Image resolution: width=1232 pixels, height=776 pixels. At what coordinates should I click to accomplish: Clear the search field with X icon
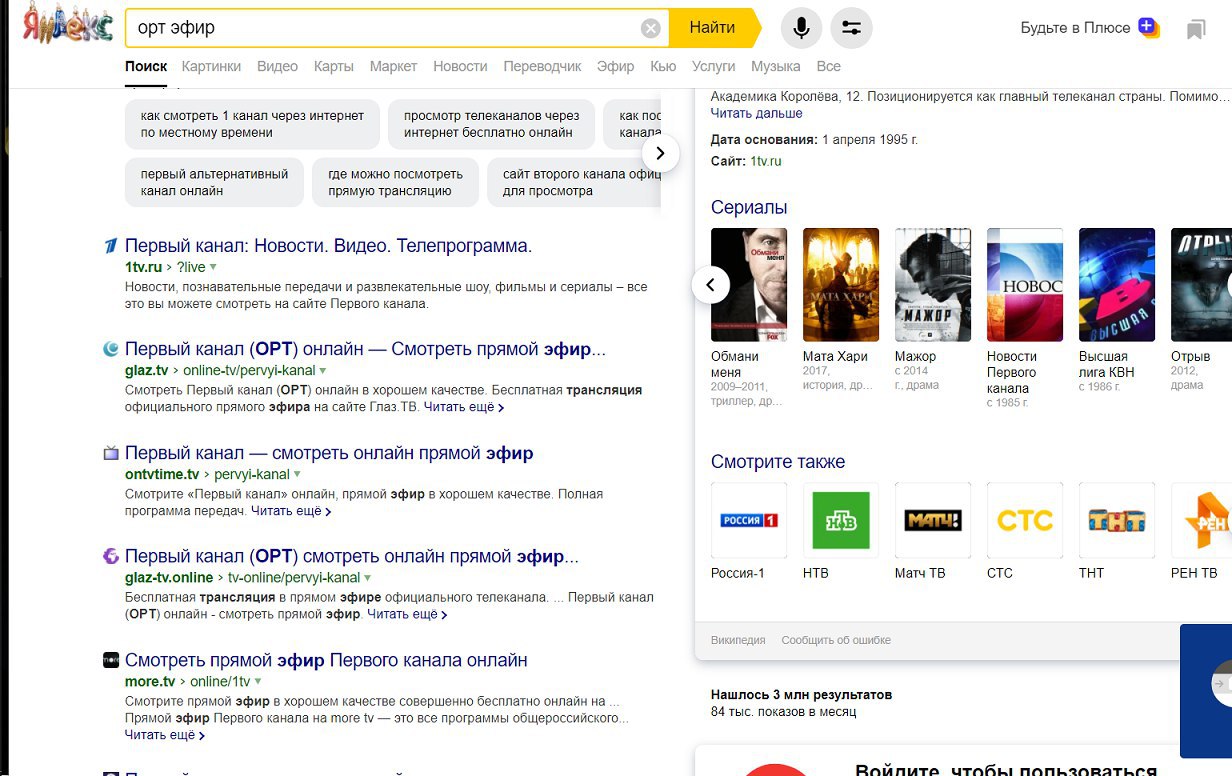pyautogui.click(x=650, y=28)
